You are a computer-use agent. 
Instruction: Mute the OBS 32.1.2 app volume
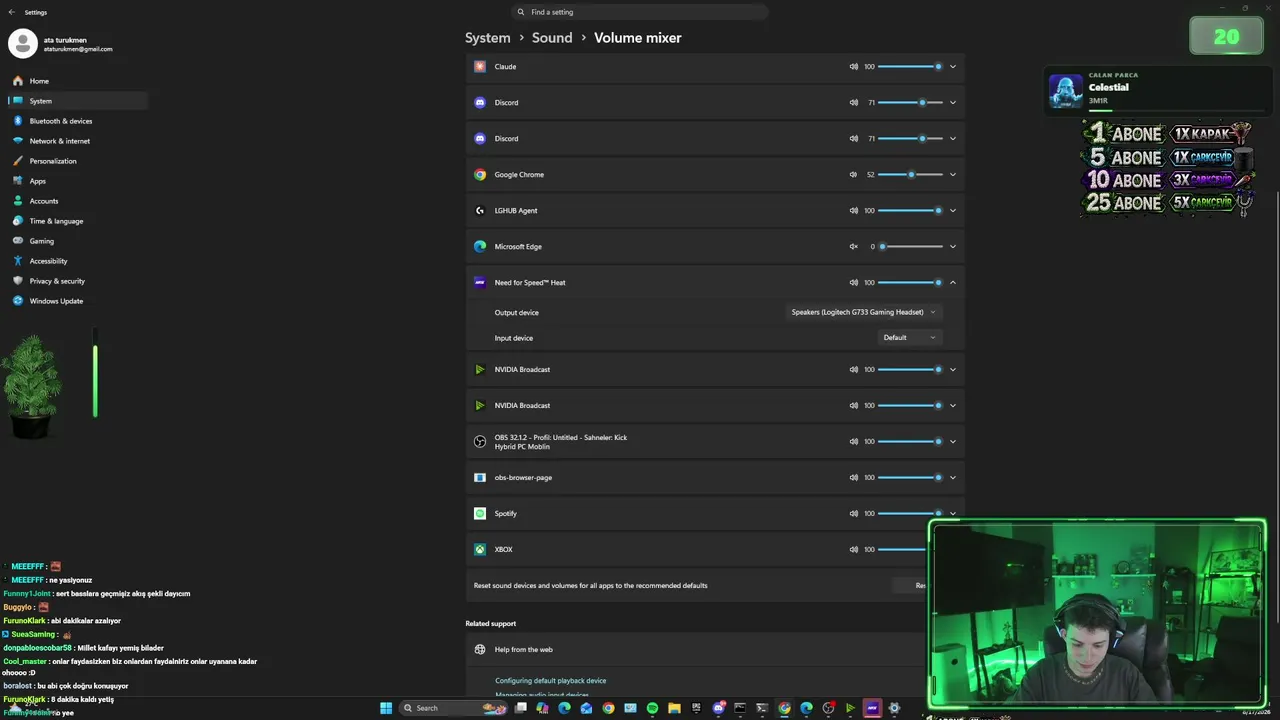854,442
